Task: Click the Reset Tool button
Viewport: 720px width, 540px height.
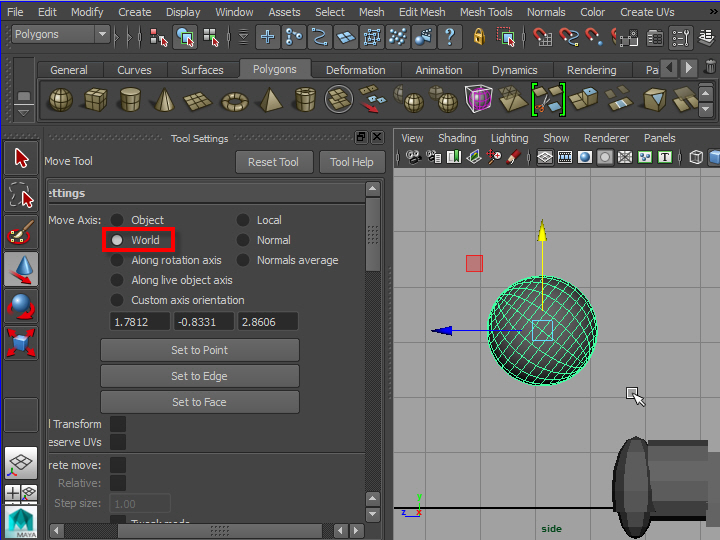Action: 274,162
